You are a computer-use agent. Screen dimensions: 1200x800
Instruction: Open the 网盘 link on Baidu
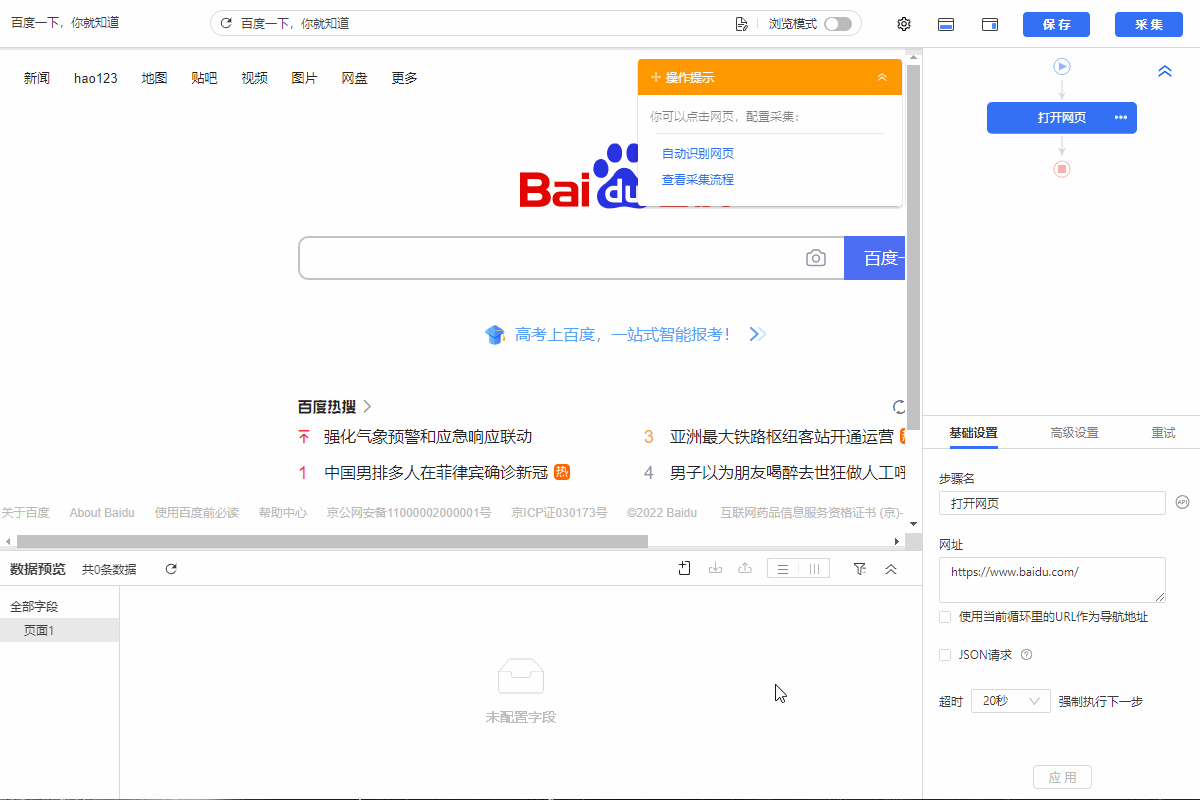(354, 78)
